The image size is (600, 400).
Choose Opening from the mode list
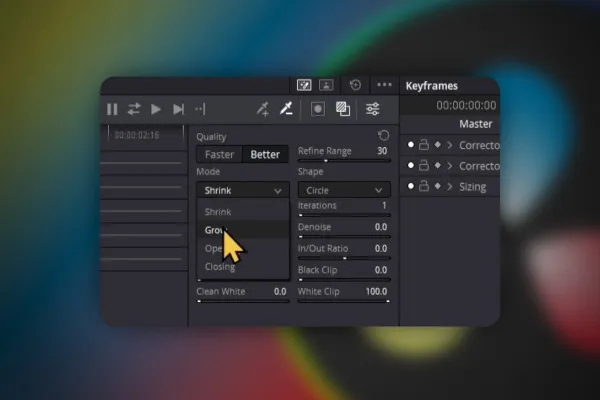point(243,248)
